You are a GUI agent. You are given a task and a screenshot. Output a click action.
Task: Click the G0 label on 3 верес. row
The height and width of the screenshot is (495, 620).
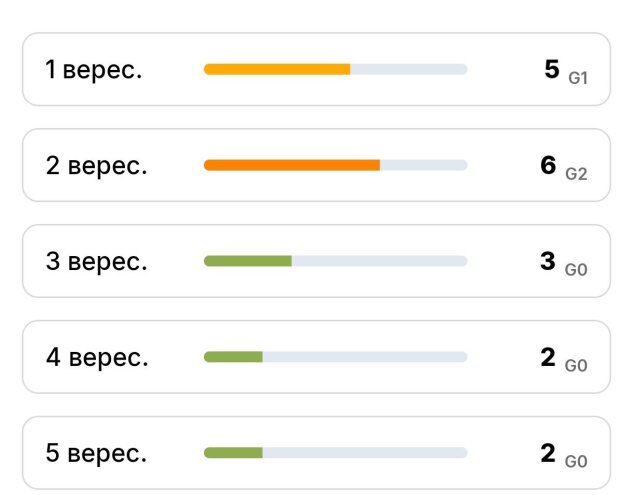point(576,270)
